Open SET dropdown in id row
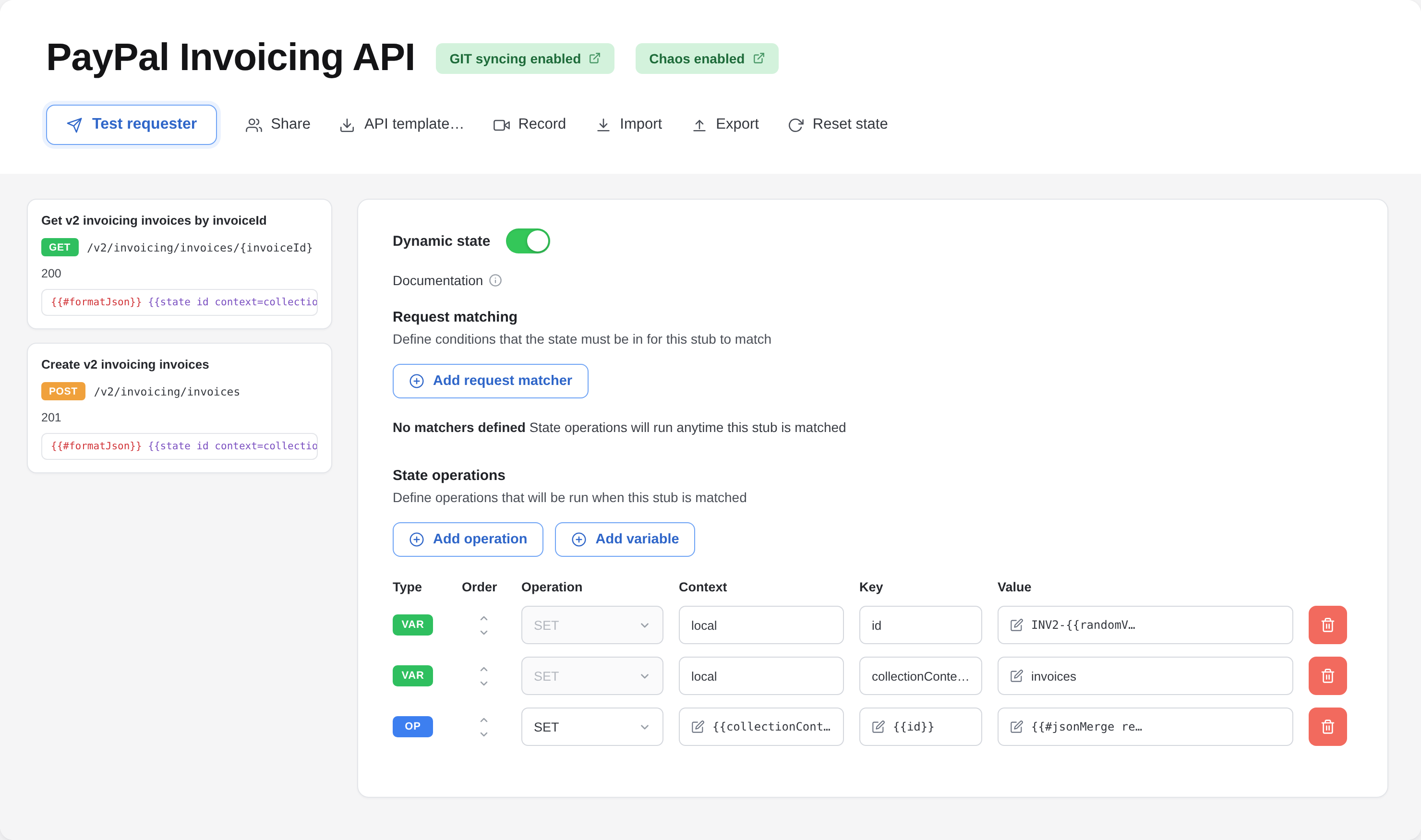 pyautogui.click(x=591, y=625)
